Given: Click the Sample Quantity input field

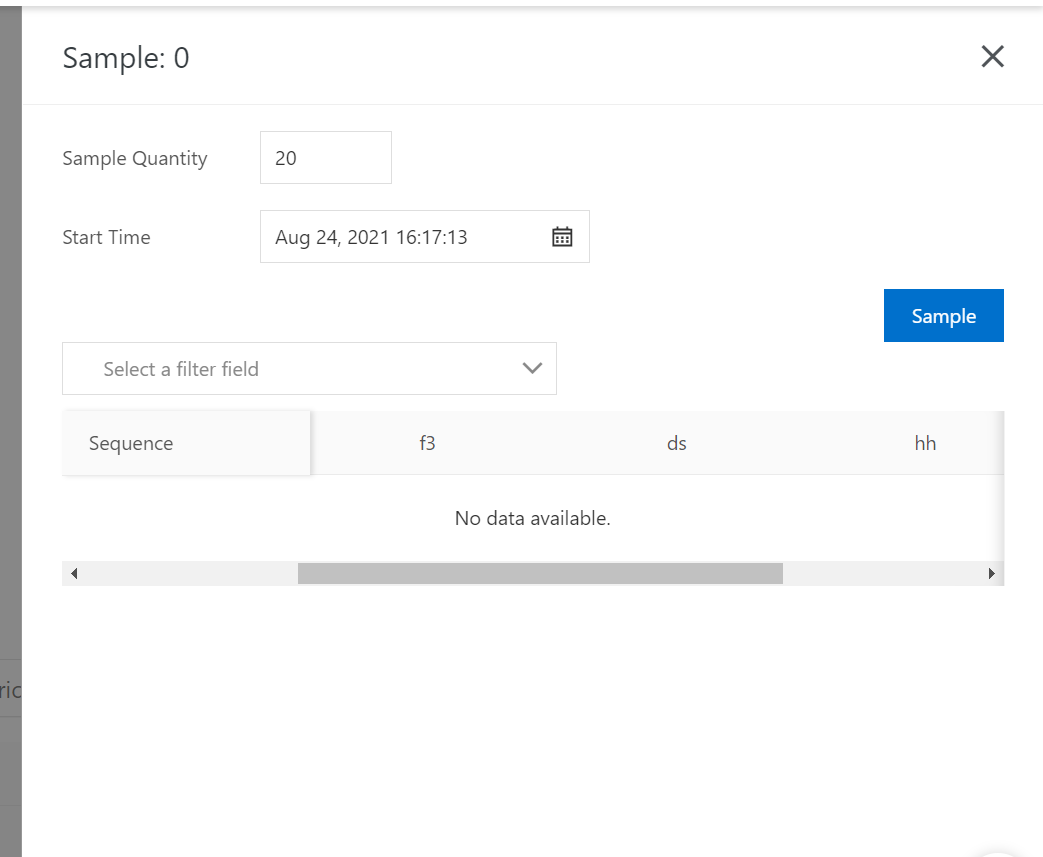Looking at the screenshot, I should (325, 158).
